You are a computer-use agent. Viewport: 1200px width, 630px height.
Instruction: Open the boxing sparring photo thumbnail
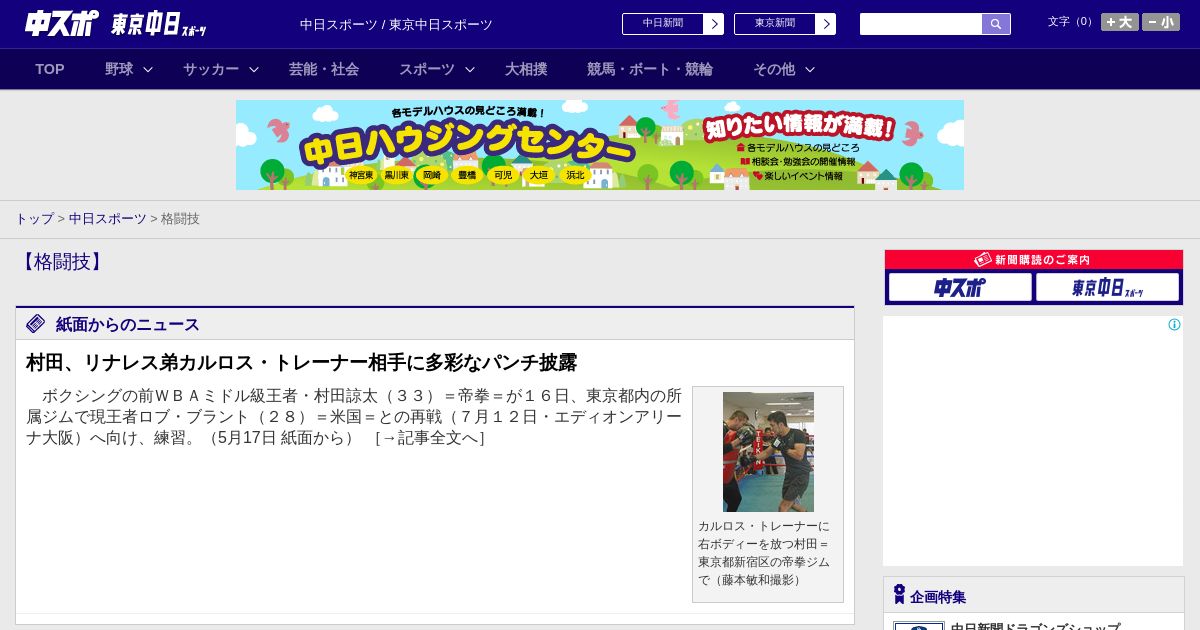pyautogui.click(x=768, y=452)
